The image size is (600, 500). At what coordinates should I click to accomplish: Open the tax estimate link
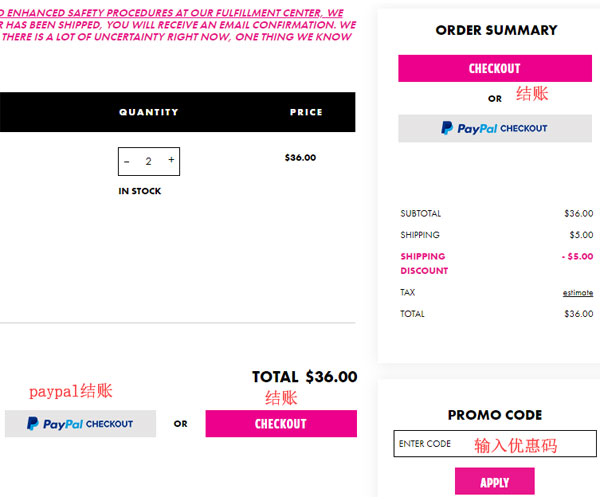[578, 293]
